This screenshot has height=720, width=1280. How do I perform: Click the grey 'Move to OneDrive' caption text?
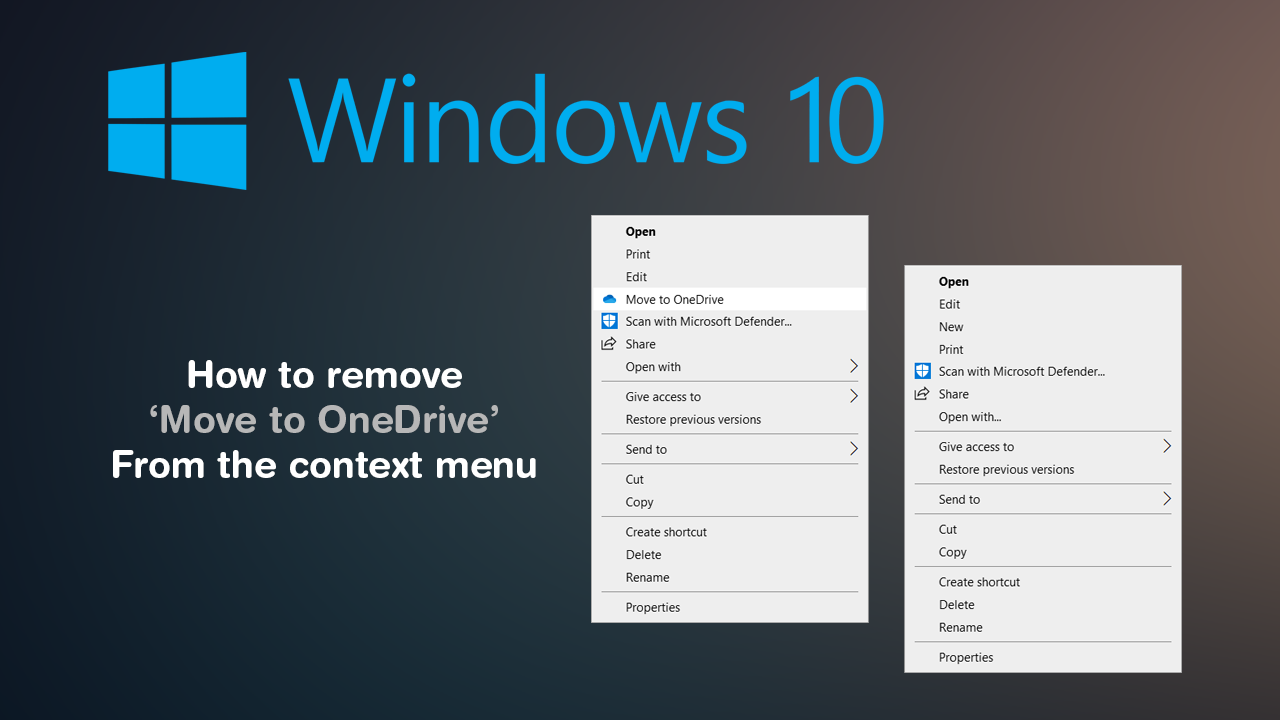tap(325, 420)
